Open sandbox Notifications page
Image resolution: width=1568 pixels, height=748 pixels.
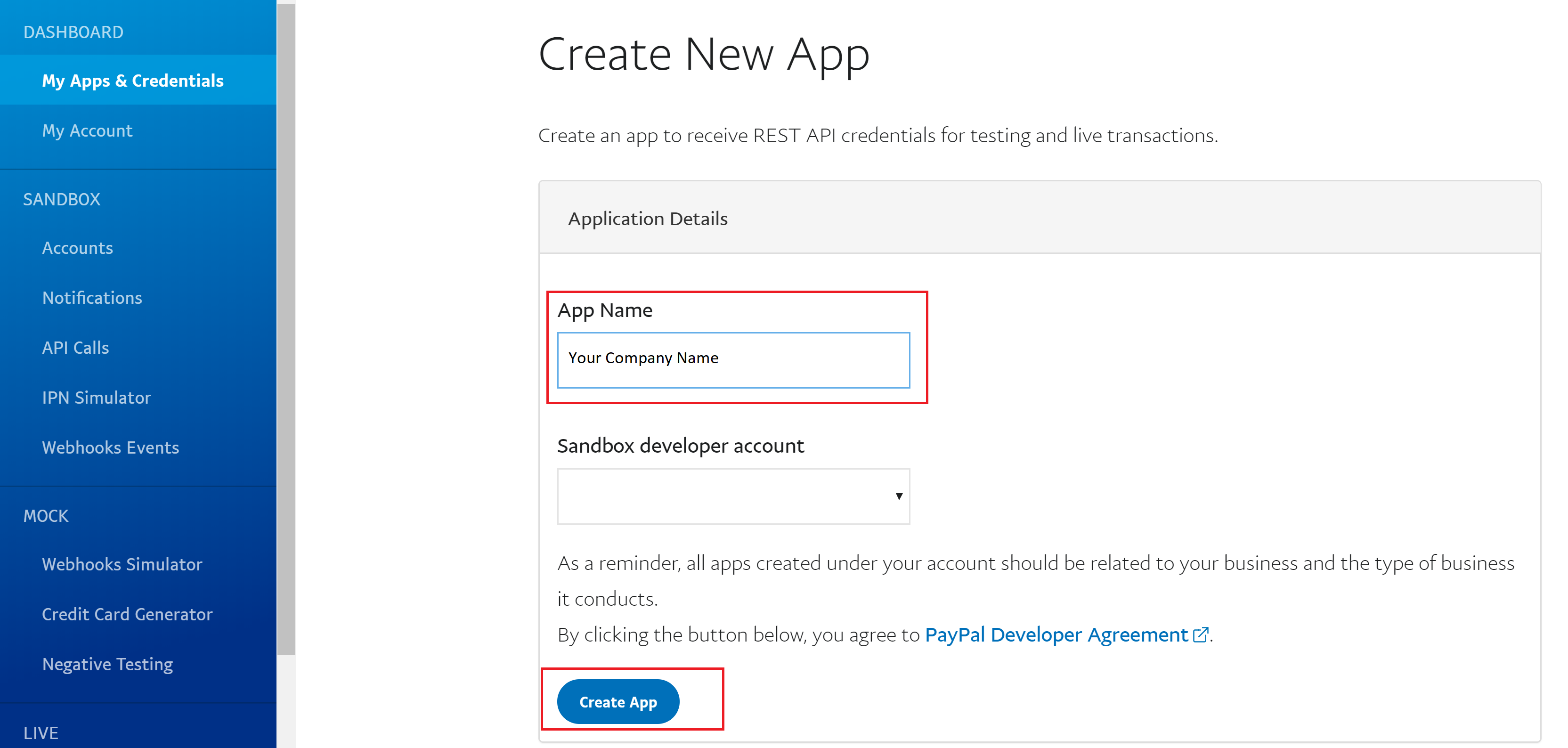[92, 298]
